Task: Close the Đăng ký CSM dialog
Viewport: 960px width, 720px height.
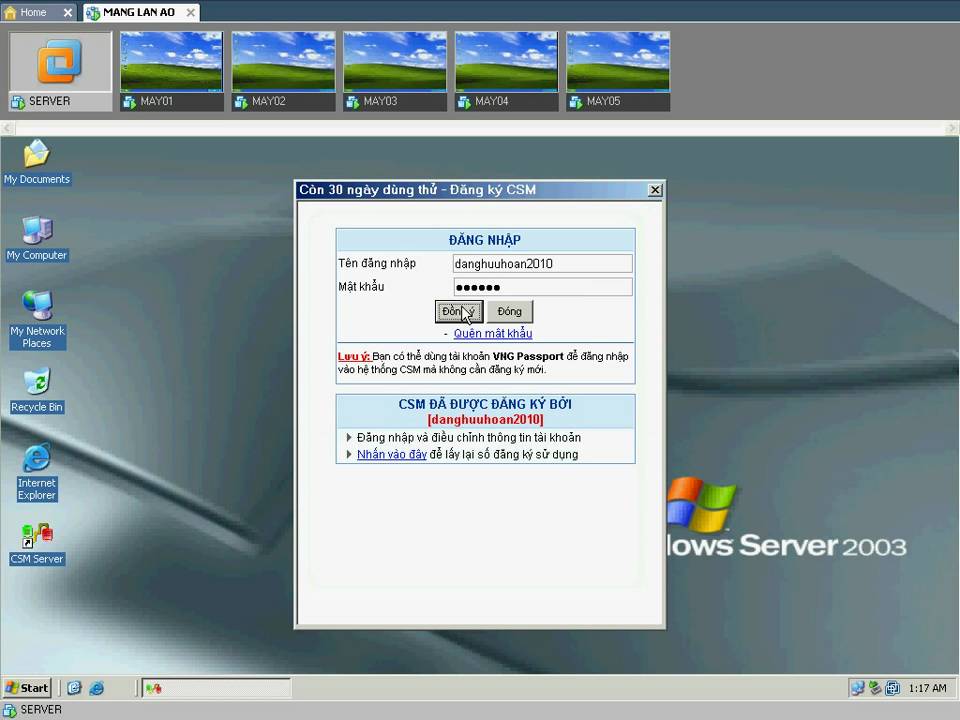Action: point(654,190)
